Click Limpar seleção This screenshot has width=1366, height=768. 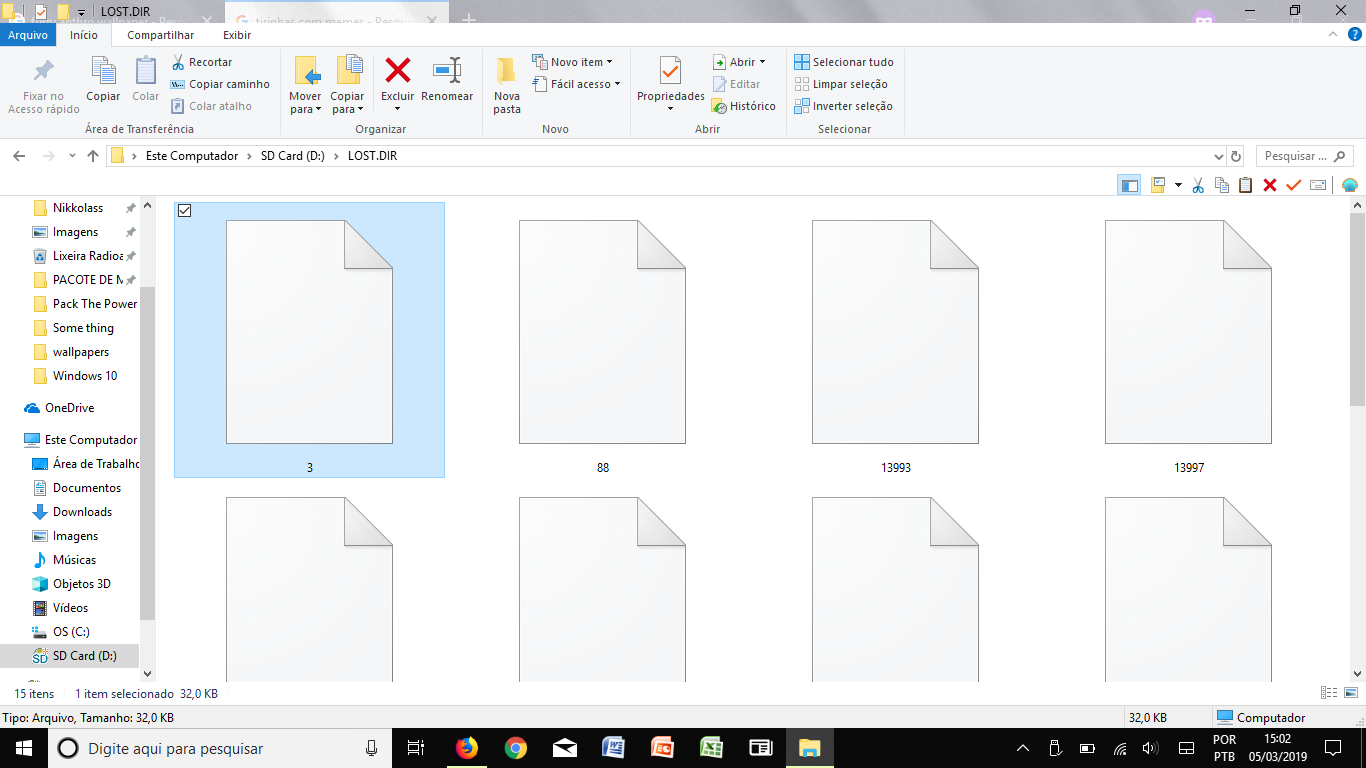click(841, 84)
